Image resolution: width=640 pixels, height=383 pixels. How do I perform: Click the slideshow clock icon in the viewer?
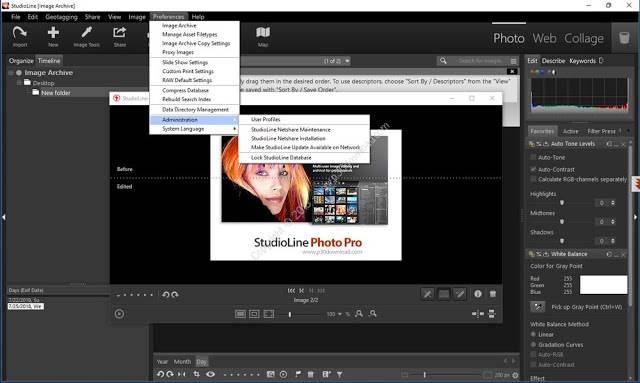(119, 314)
